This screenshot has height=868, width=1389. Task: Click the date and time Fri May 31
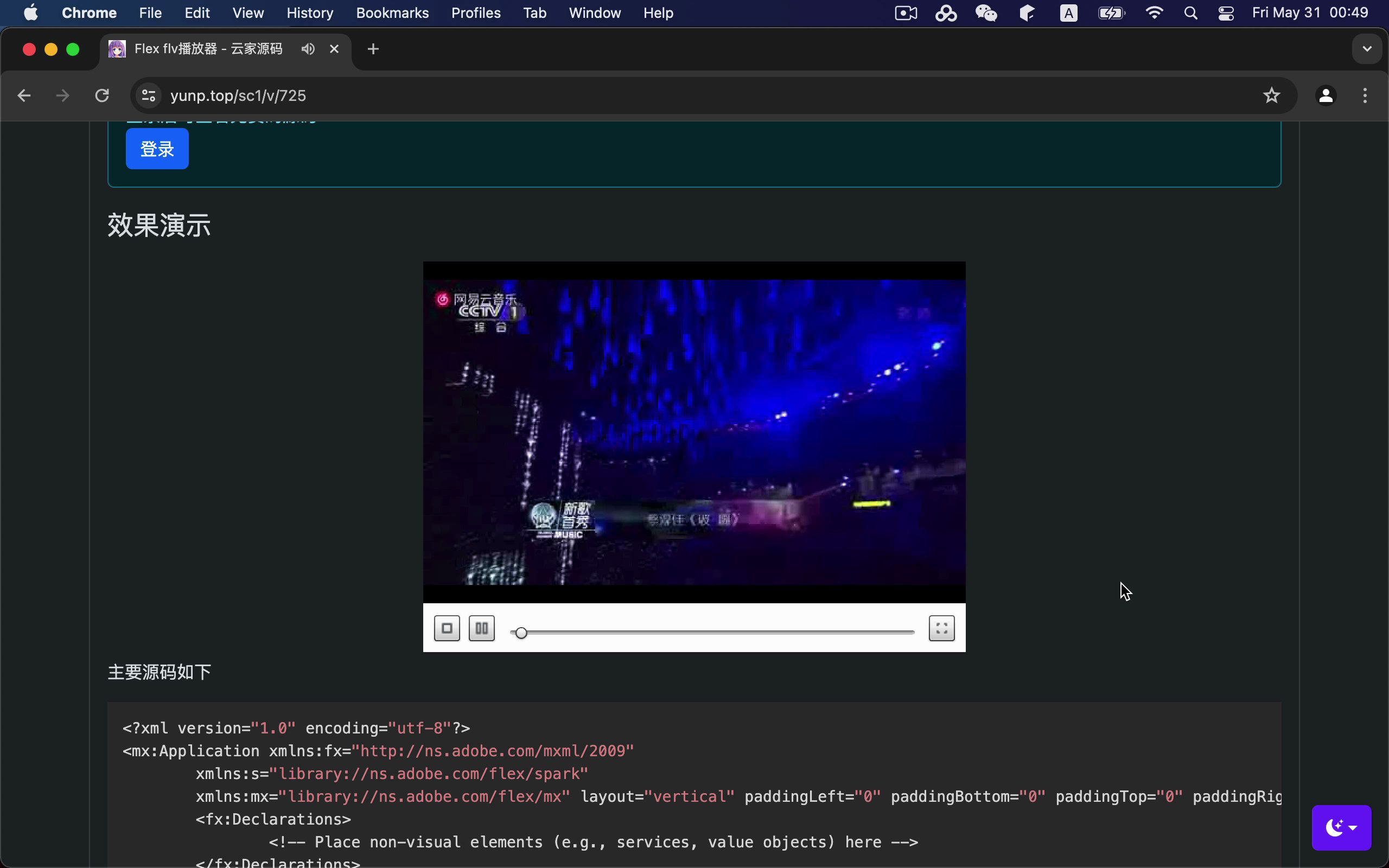pos(1310,12)
